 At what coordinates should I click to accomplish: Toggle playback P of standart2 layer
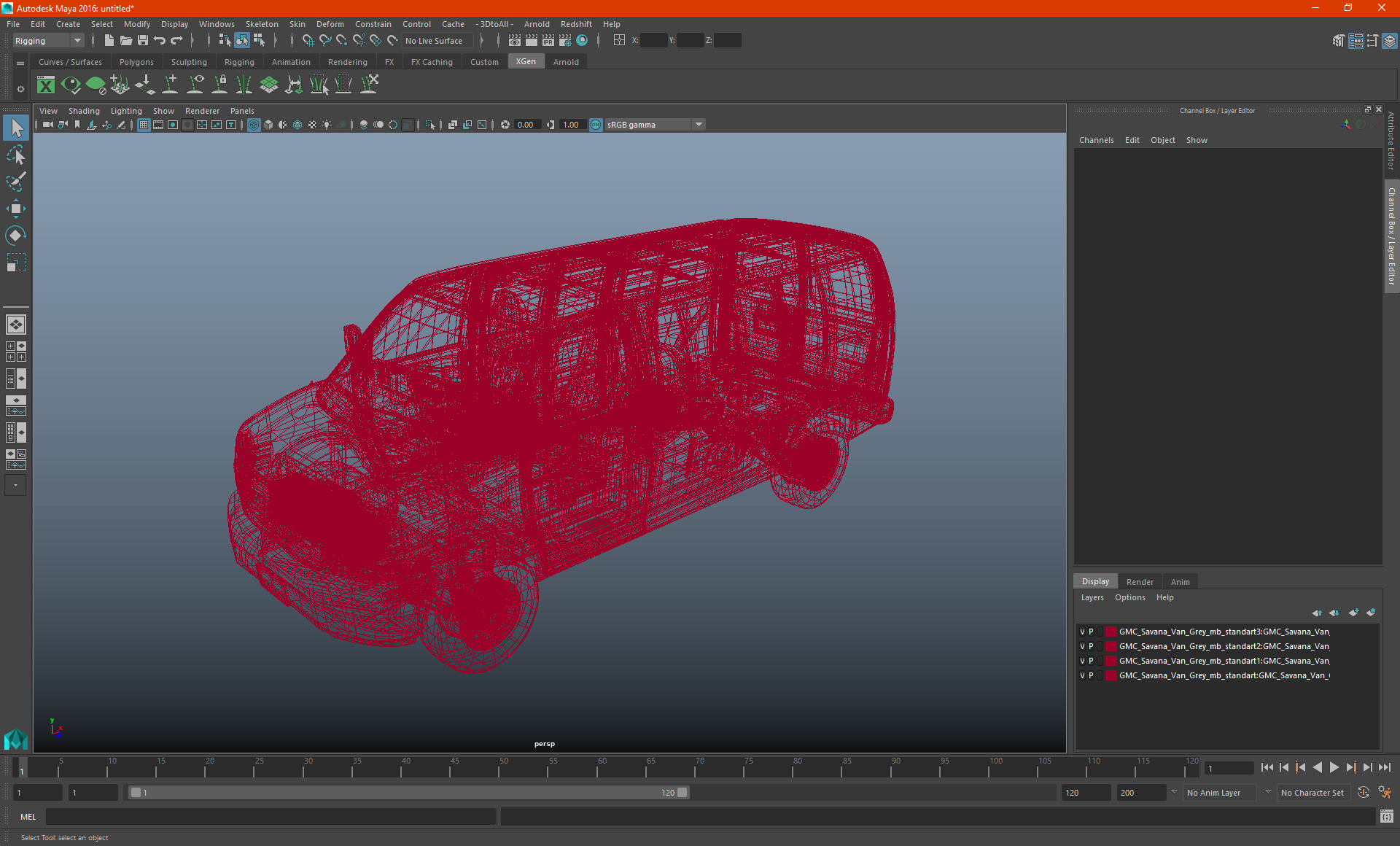tap(1091, 646)
